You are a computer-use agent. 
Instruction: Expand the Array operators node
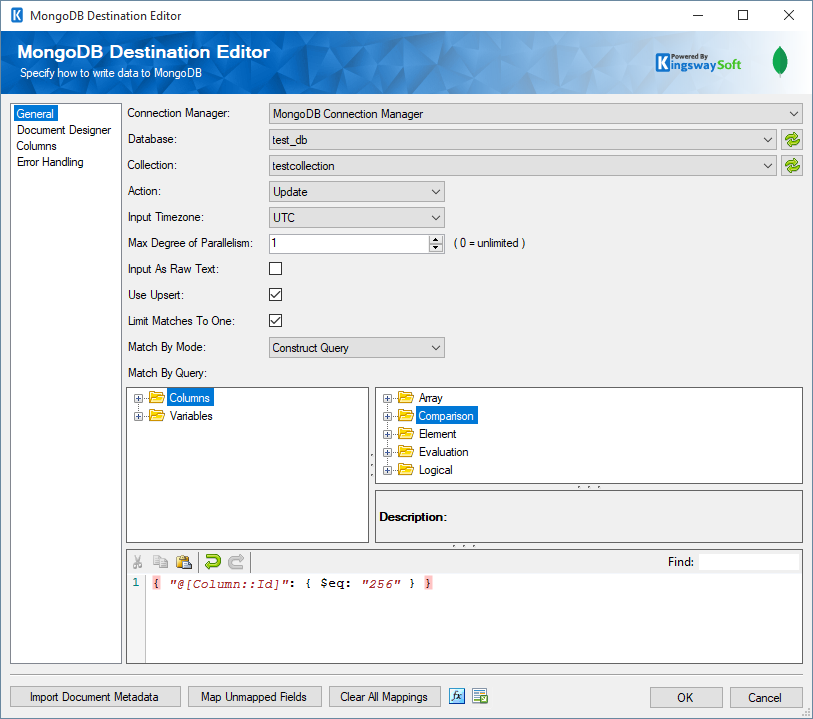pyautogui.click(x=387, y=398)
